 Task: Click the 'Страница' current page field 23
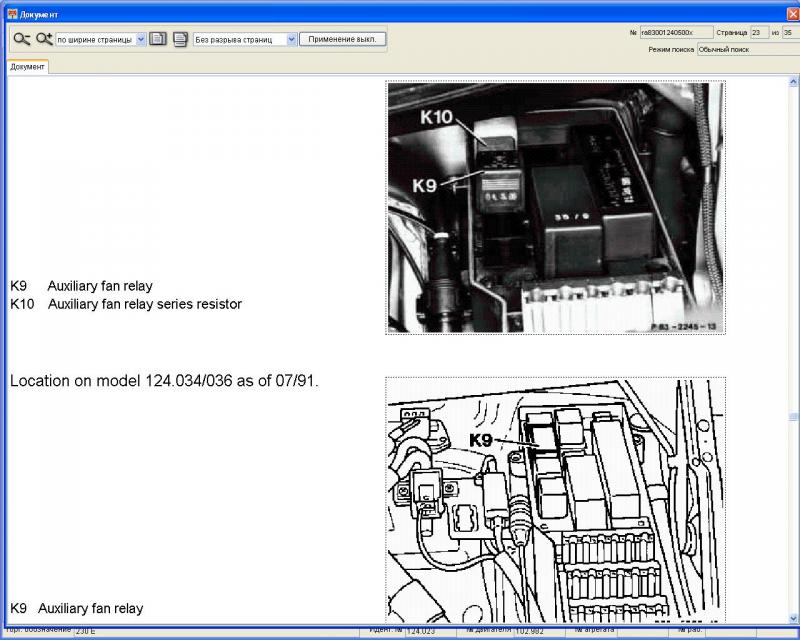[759, 33]
